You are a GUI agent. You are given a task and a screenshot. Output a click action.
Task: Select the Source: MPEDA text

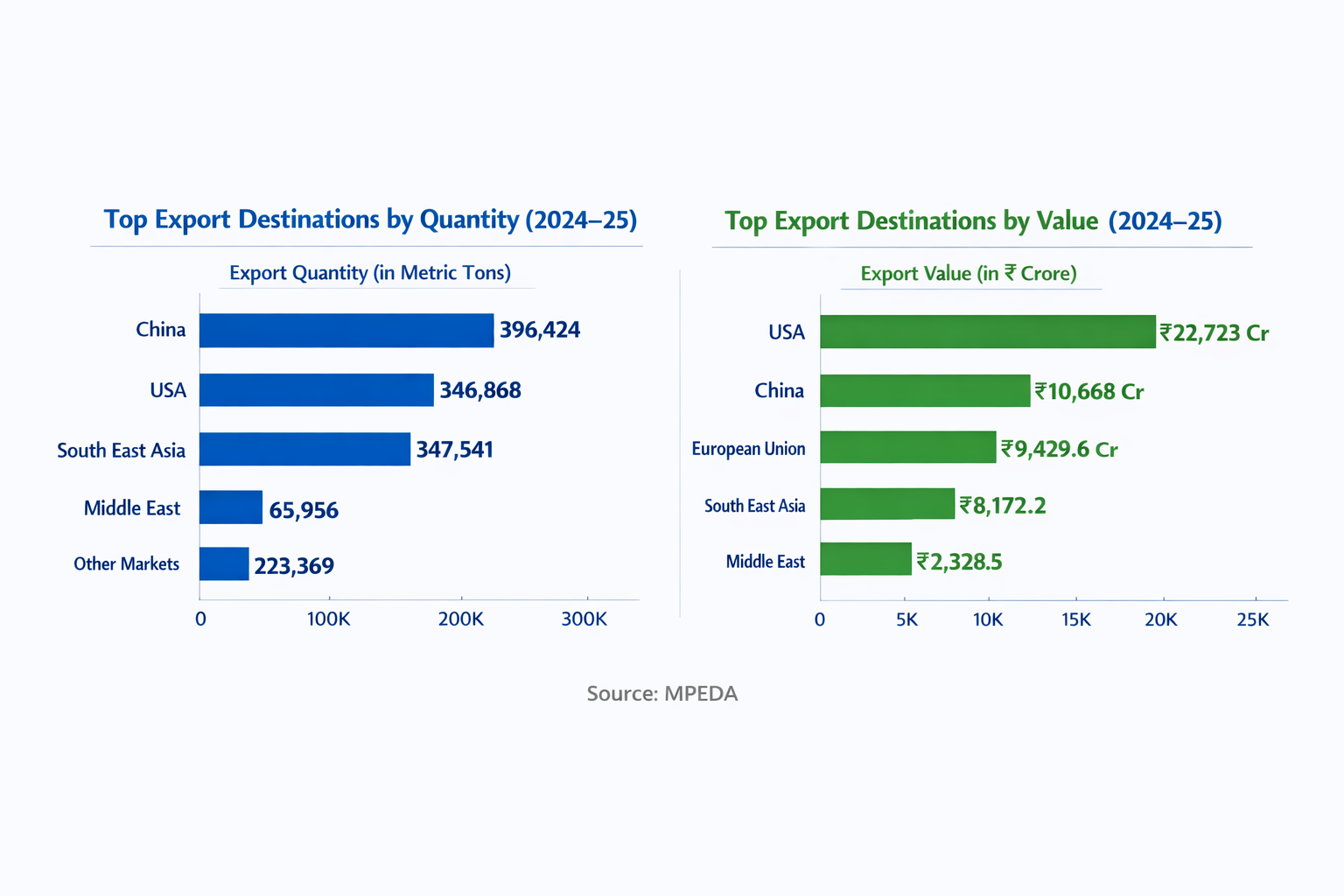point(662,693)
